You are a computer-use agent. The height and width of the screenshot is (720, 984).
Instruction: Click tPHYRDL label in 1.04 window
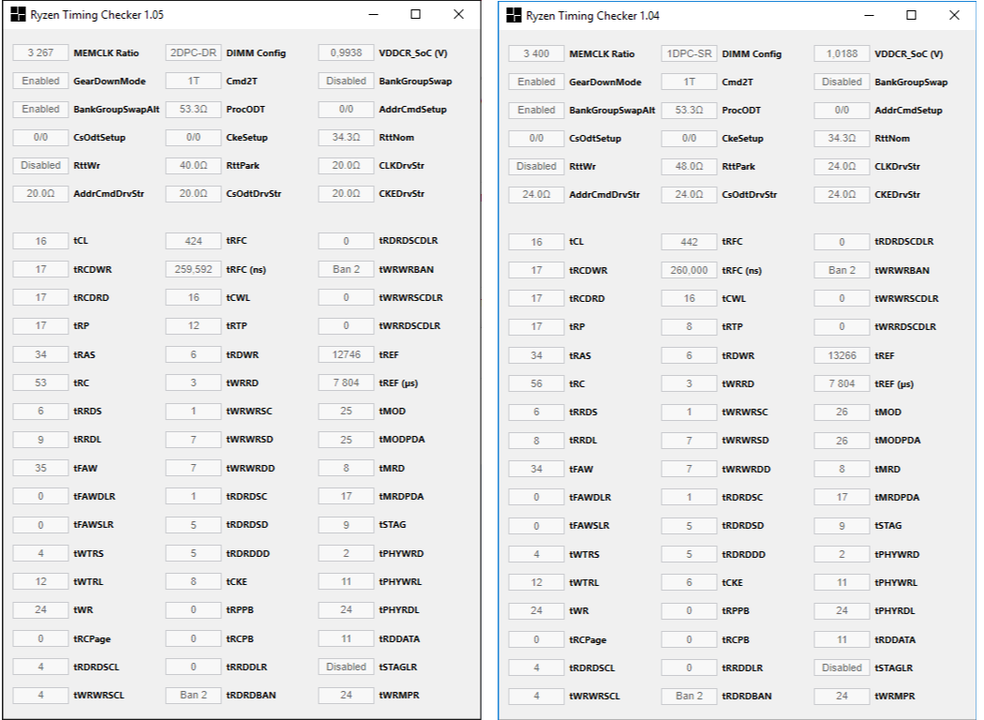point(895,611)
